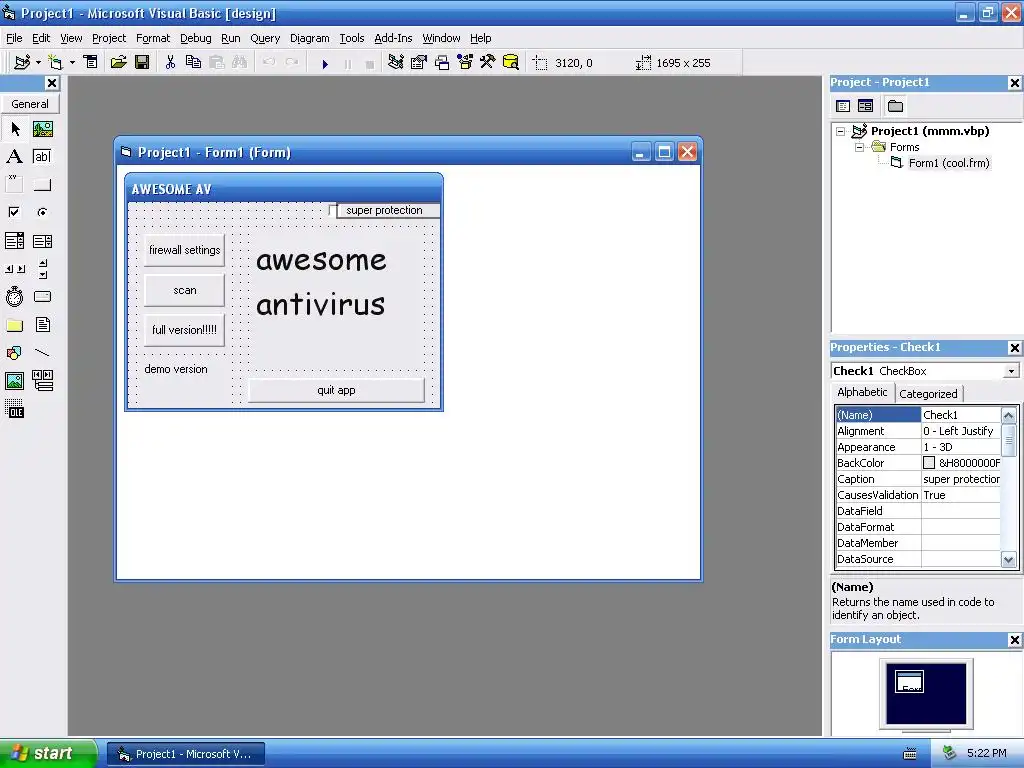This screenshot has height=768, width=1024.
Task: Open the Add Standard EXE Project dropdown arrow
Action: pos(38,63)
